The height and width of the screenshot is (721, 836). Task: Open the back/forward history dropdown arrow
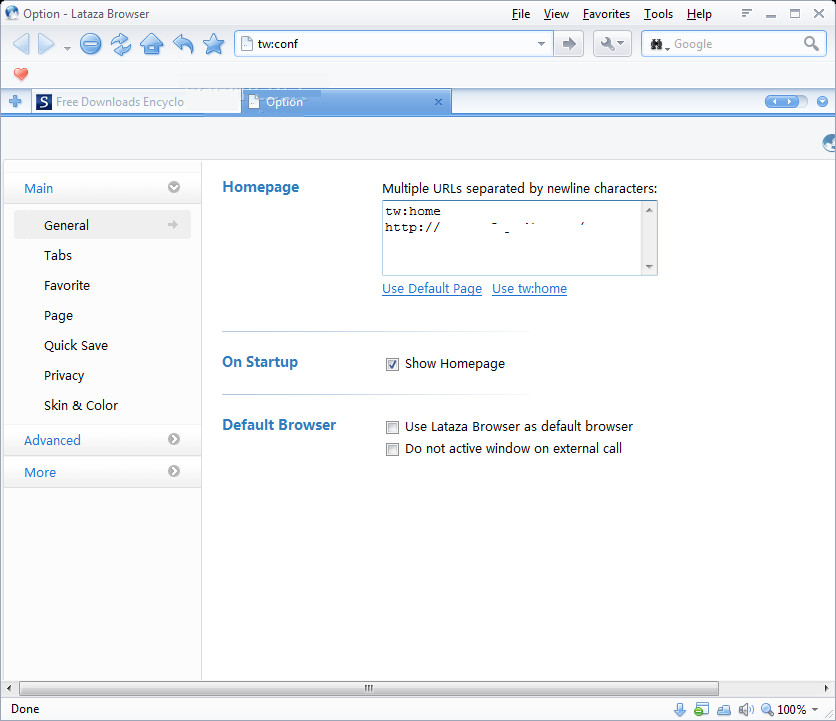click(67, 48)
